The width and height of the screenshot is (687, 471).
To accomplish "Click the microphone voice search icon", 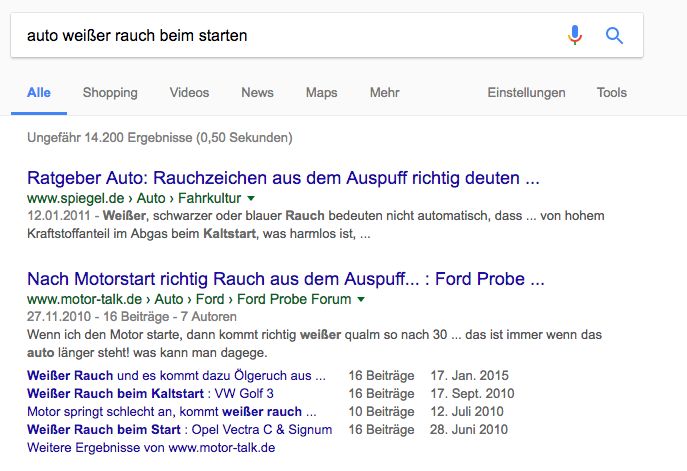I will point(575,35).
